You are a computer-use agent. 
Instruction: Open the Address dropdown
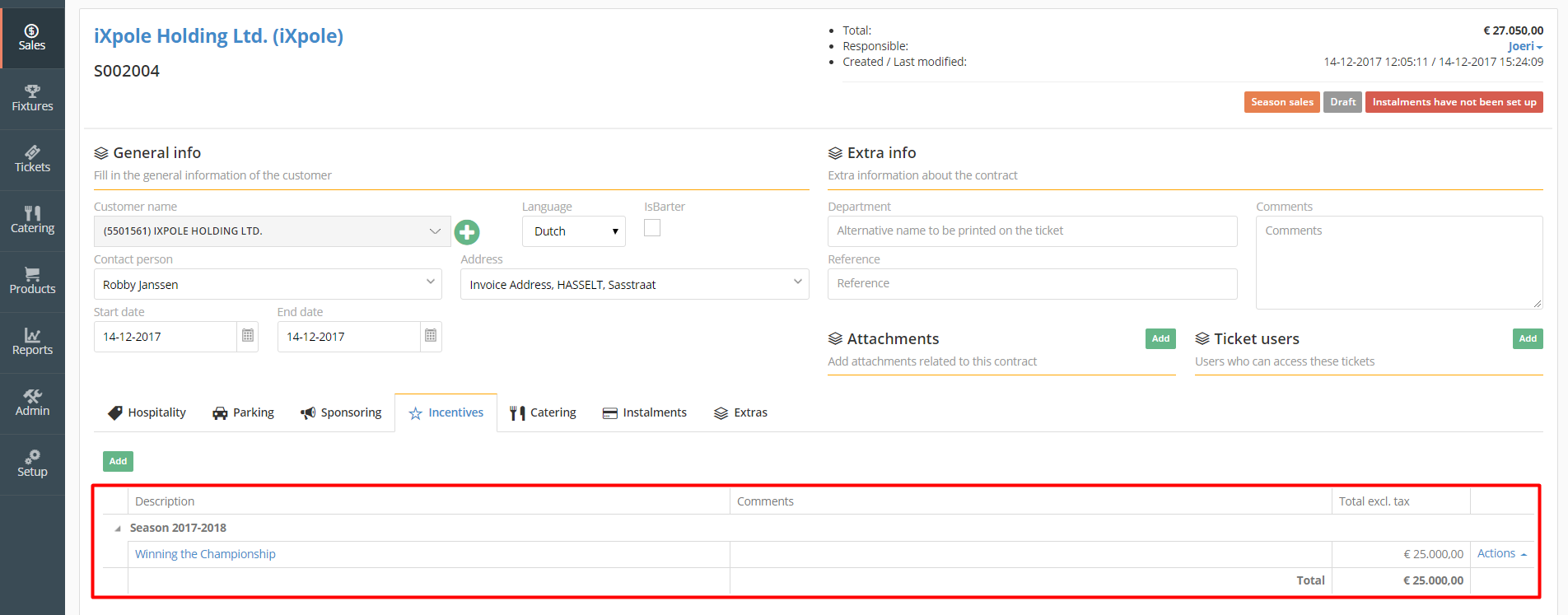tap(635, 284)
